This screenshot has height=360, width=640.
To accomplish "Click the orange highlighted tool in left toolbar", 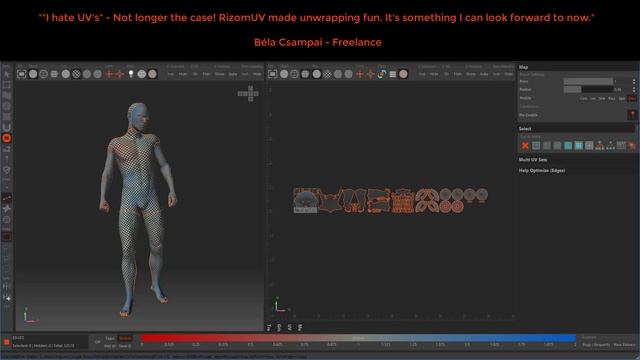I will point(7,138).
